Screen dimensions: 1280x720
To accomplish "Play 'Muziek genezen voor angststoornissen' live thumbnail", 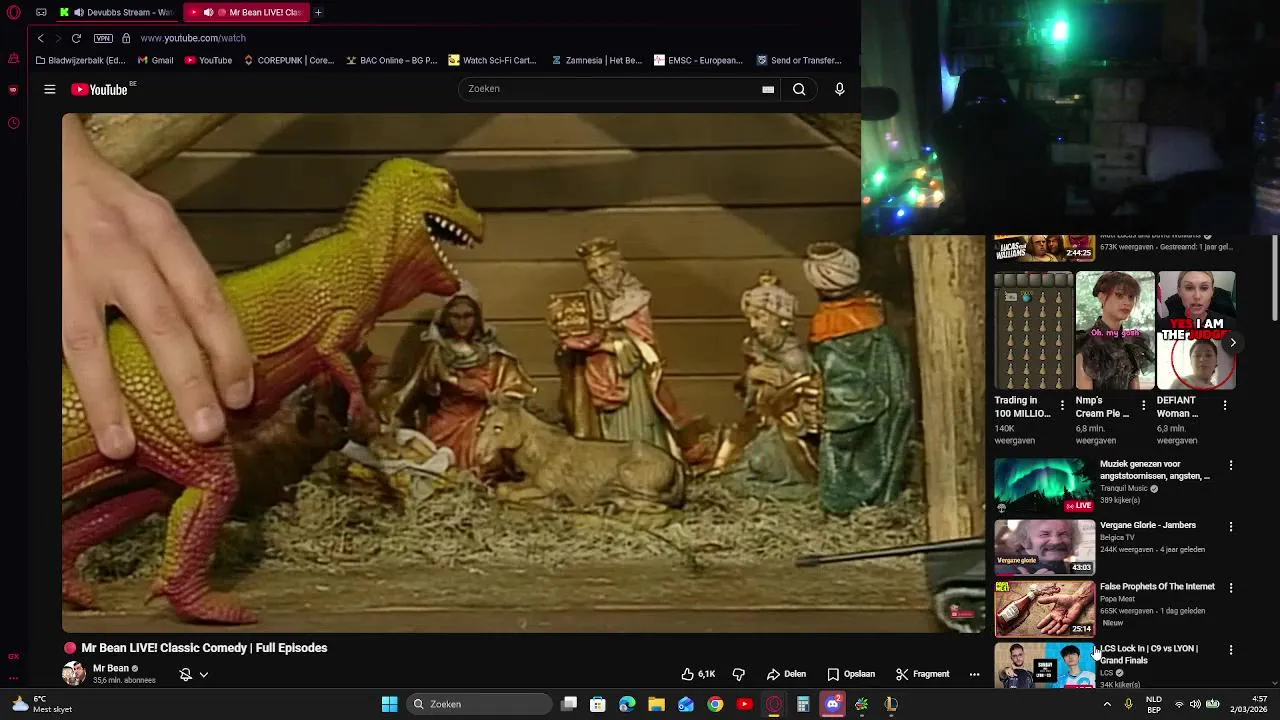I will pyautogui.click(x=1044, y=486).
